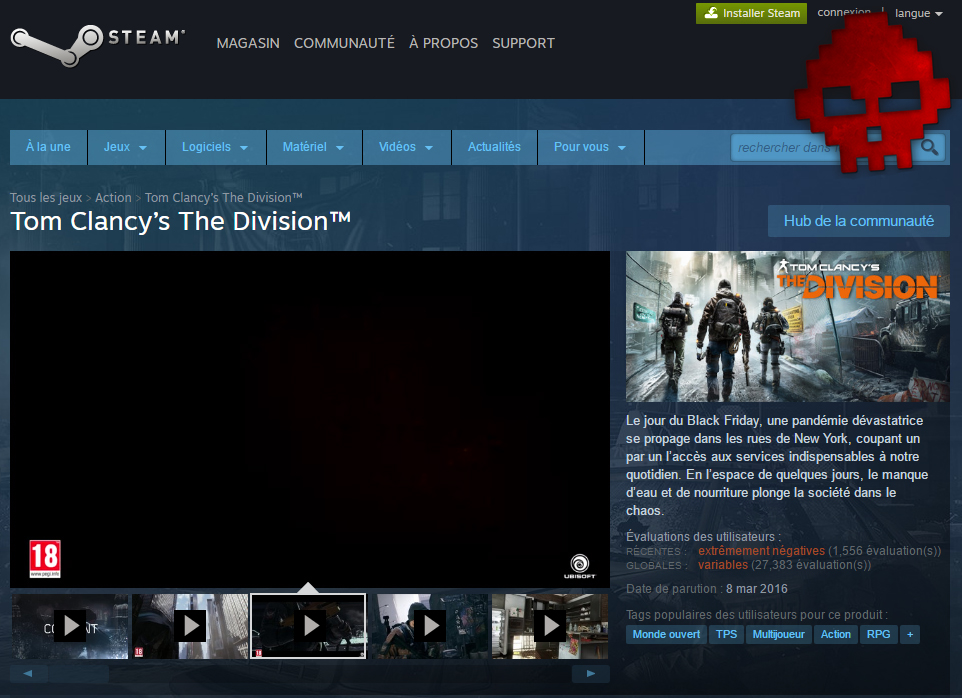Expand the Pour vous dropdown
962x698 pixels.
click(590, 146)
